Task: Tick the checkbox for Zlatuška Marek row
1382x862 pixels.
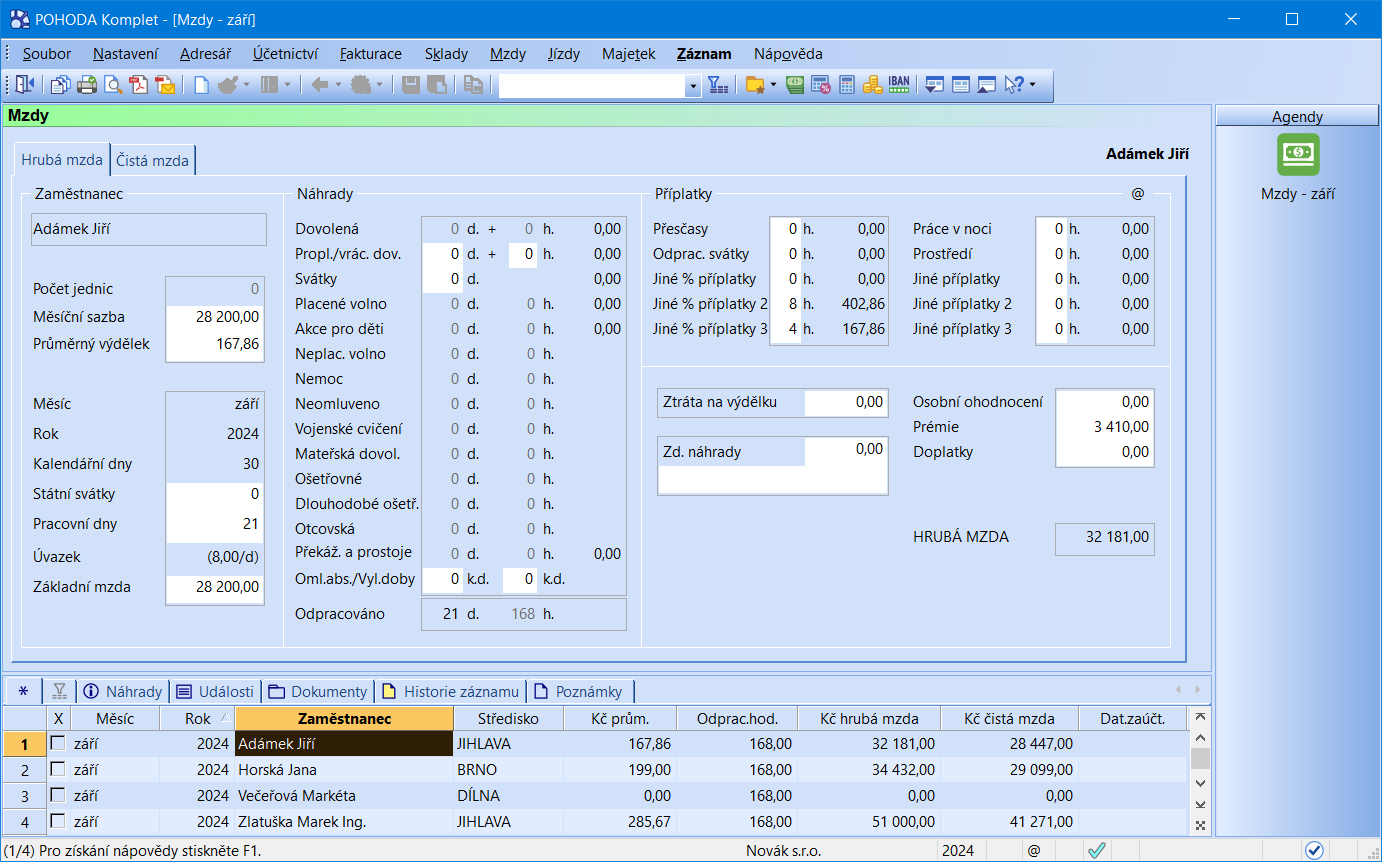Action: [x=58, y=821]
